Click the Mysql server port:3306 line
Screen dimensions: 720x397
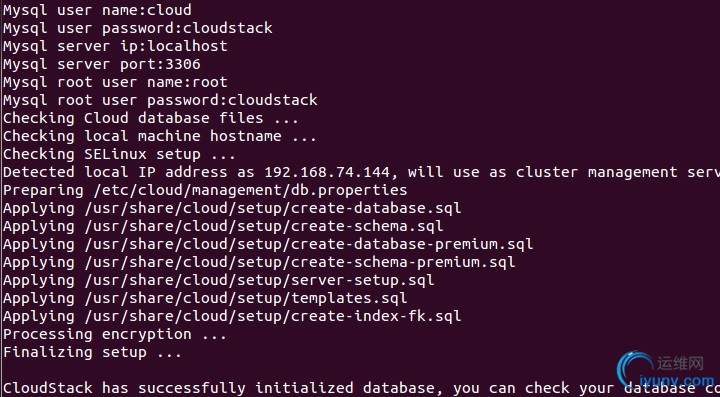[101, 64]
